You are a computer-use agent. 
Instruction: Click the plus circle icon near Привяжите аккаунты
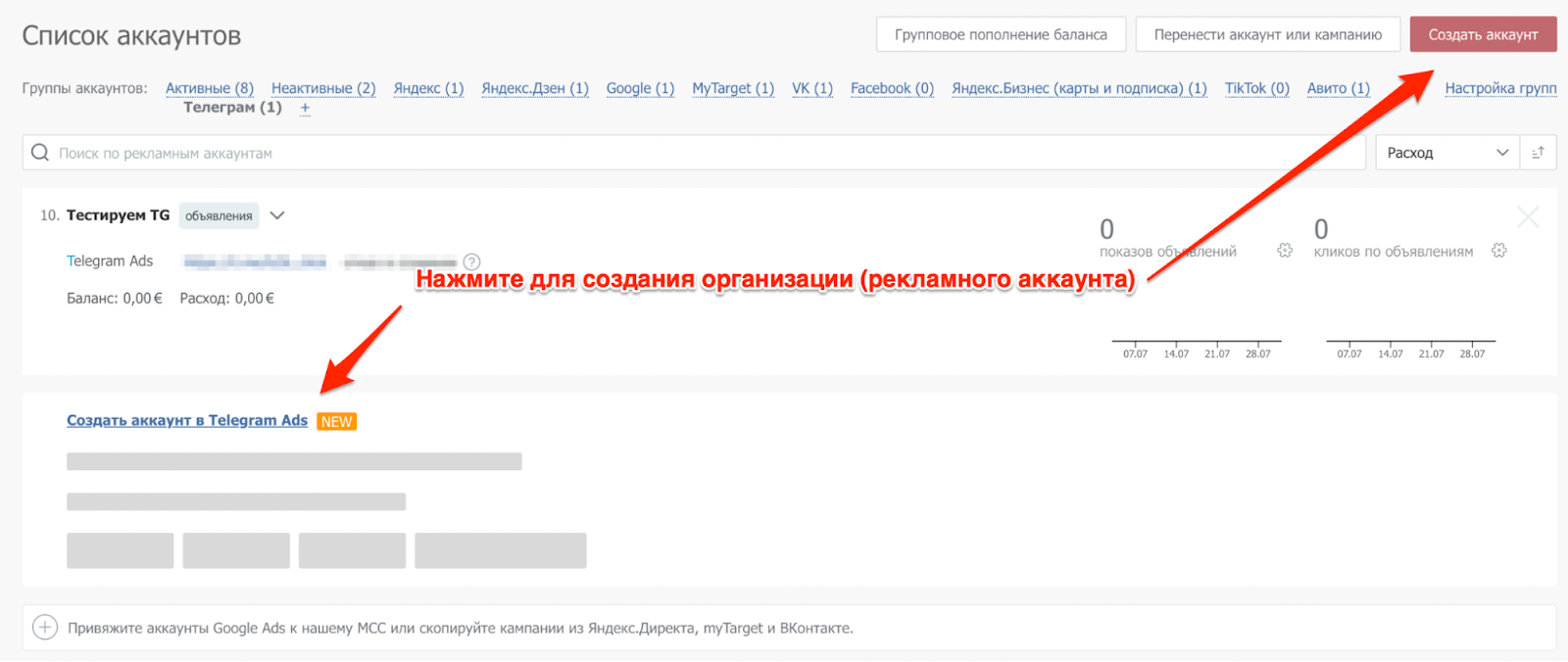pyautogui.click(x=45, y=628)
